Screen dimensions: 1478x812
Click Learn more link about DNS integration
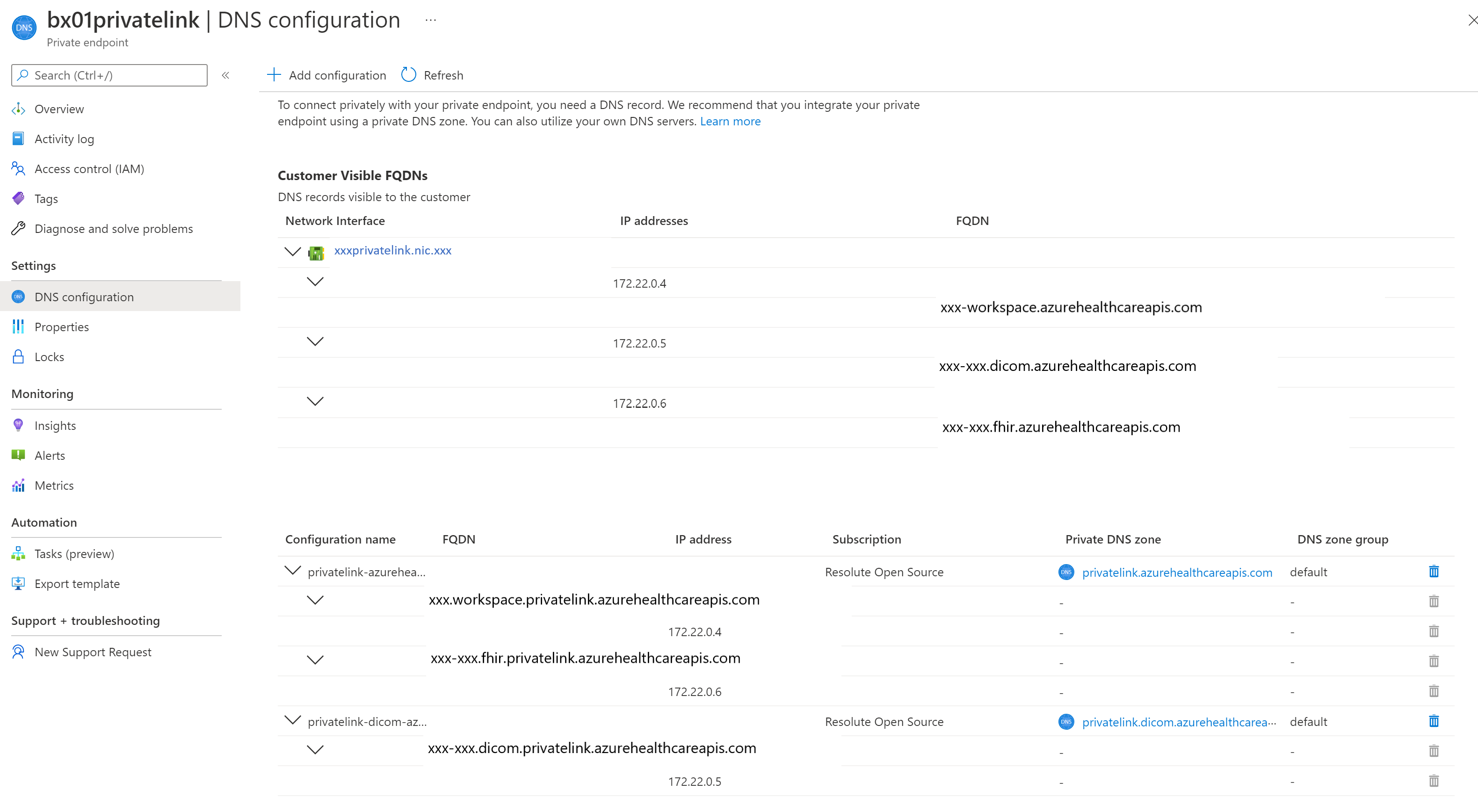point(732,120)
